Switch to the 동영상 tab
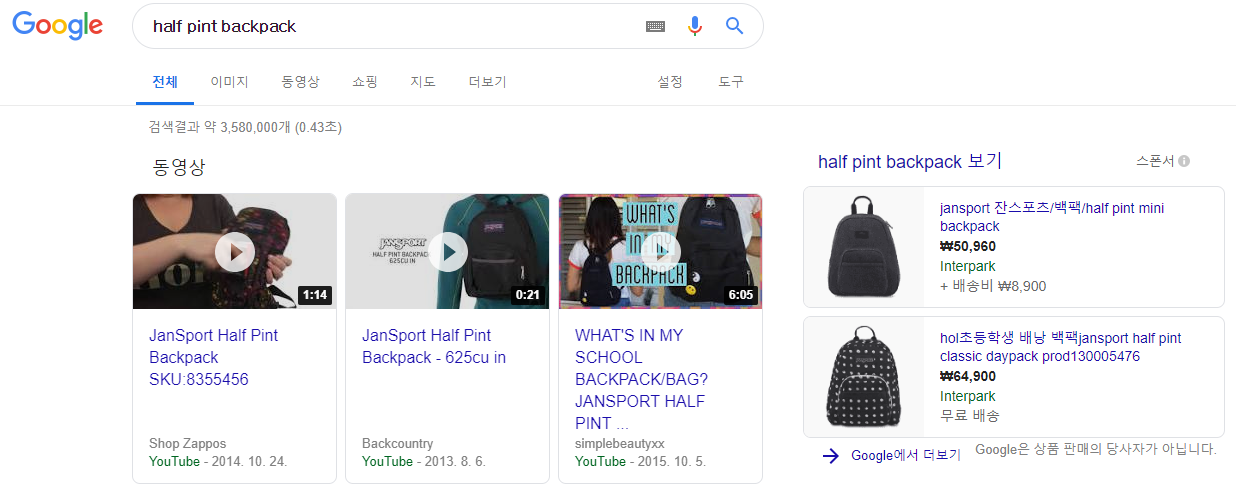This screenshot has width=1236, height=496. coord(301,82)
